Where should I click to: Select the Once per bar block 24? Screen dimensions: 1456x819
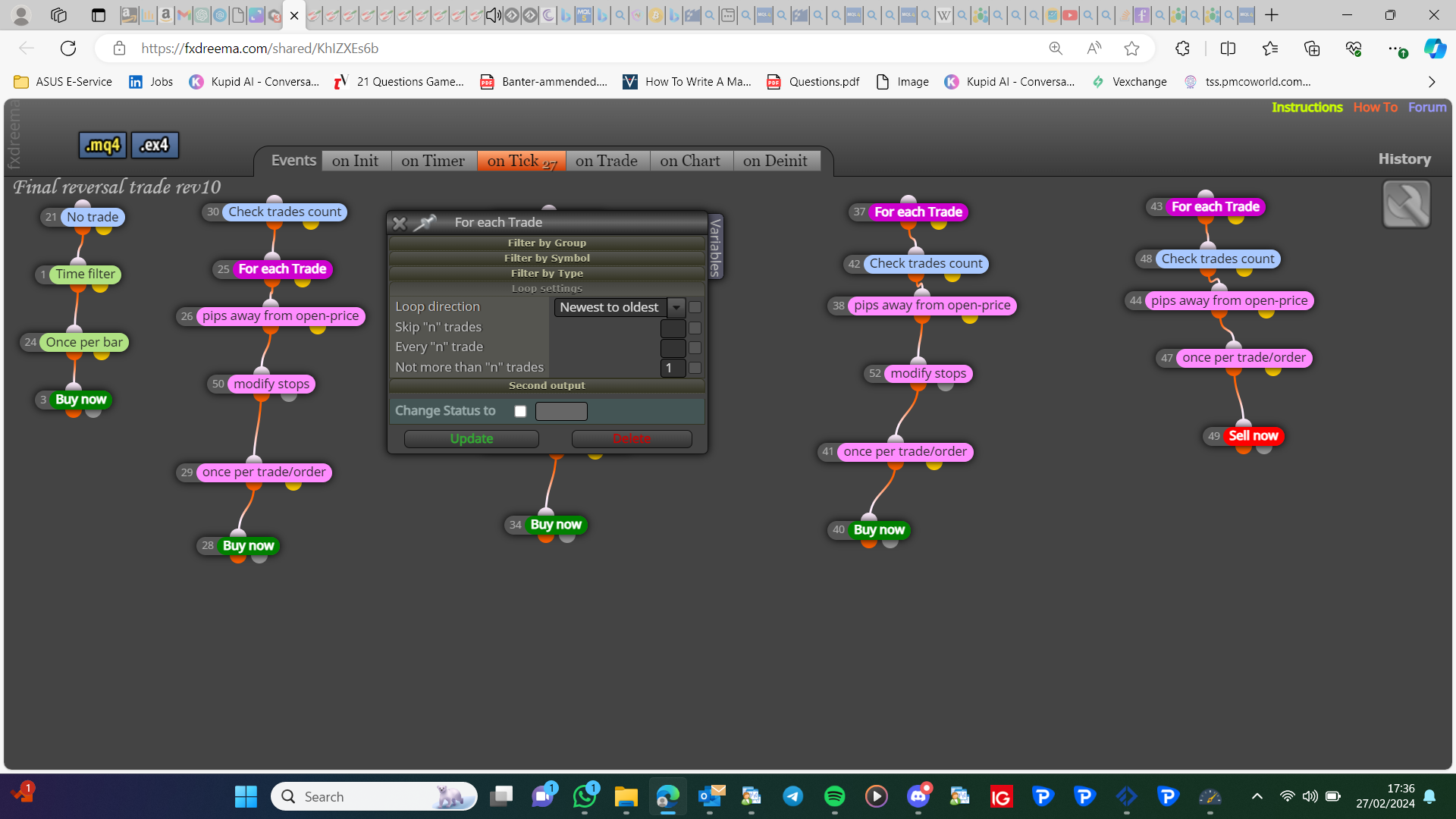[x=84, y=342]
